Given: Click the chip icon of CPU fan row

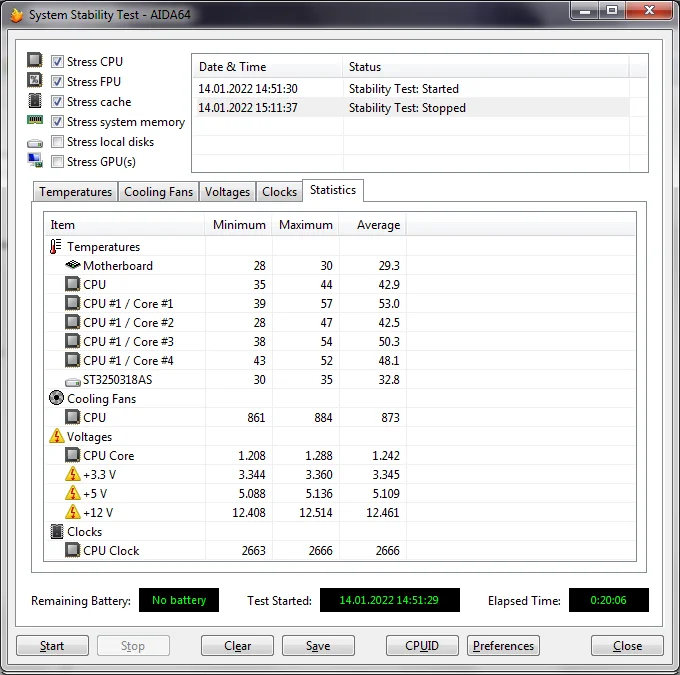Looking at the screenshot, I should click(x=72, y=417).
